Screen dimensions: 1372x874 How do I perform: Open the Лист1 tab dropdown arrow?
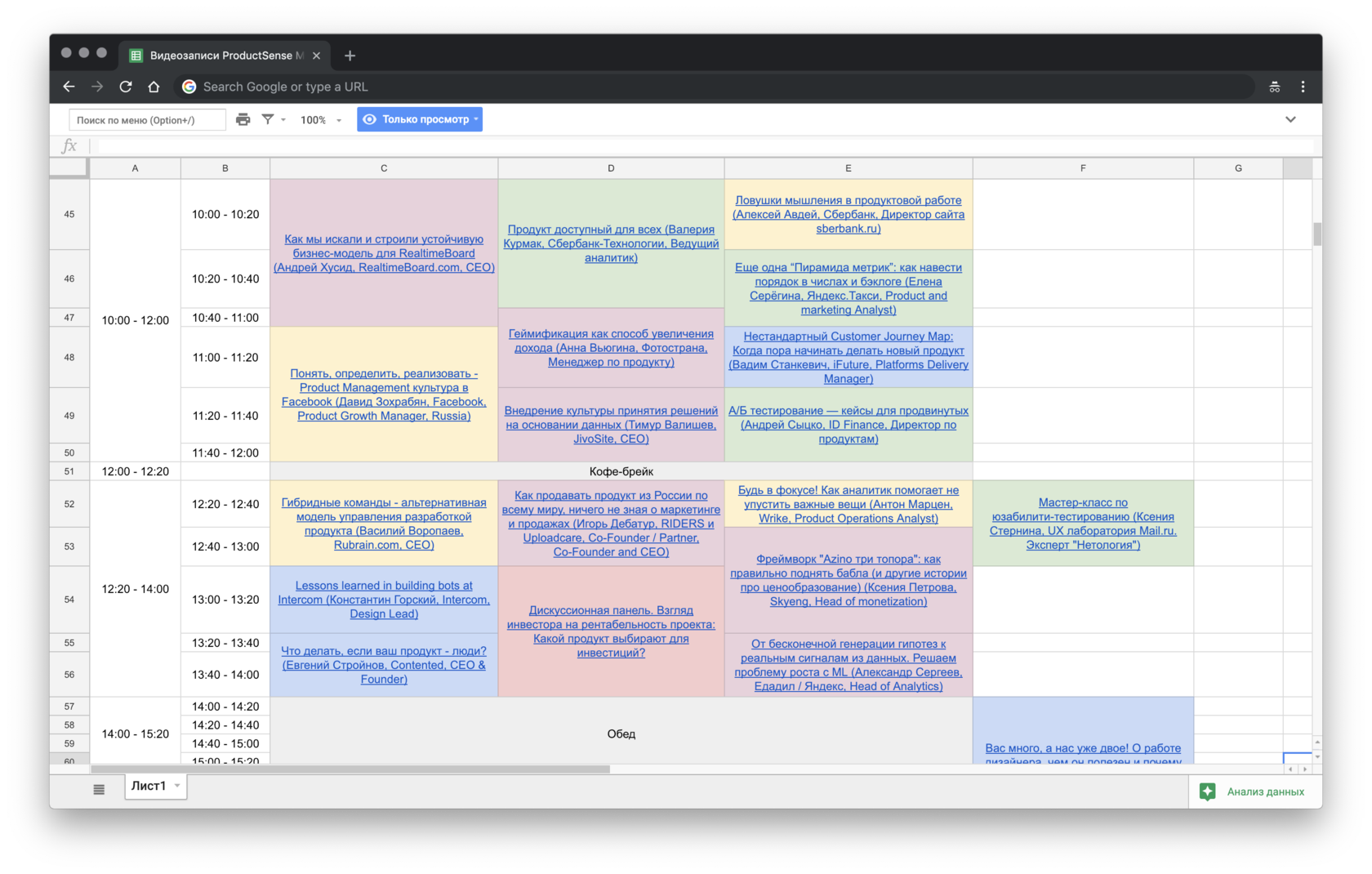[x=177, y=786]
